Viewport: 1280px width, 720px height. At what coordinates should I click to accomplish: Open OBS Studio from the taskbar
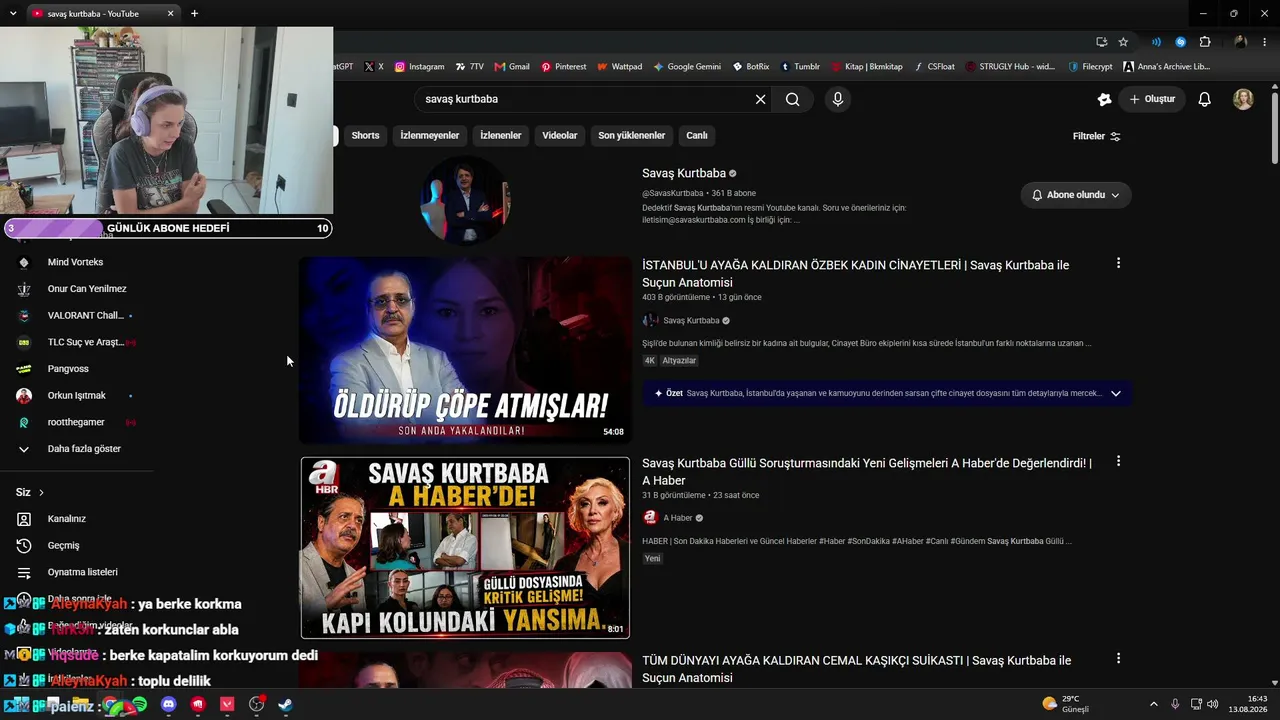point(256,704)
